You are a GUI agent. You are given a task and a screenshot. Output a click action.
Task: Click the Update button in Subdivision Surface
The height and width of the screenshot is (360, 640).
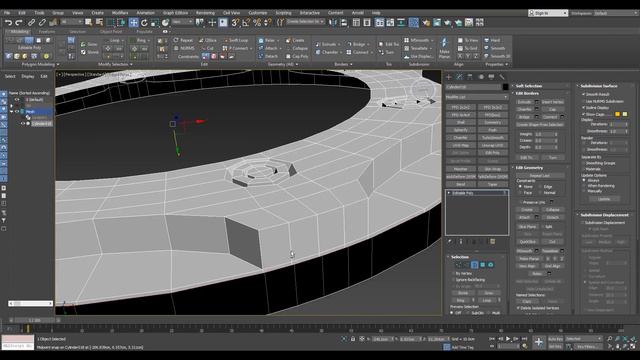(604, 199)
